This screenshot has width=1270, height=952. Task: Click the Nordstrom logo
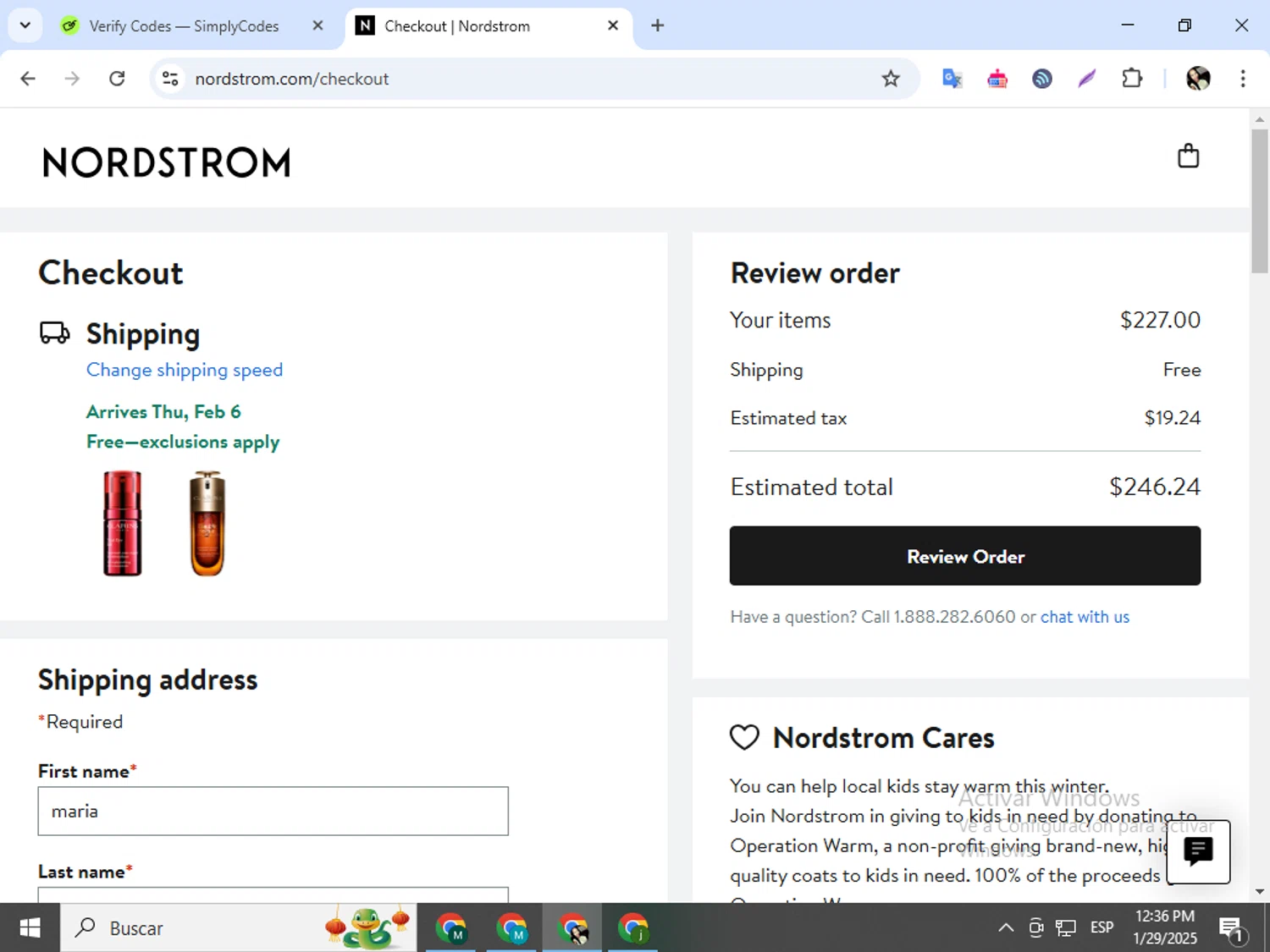167,162
